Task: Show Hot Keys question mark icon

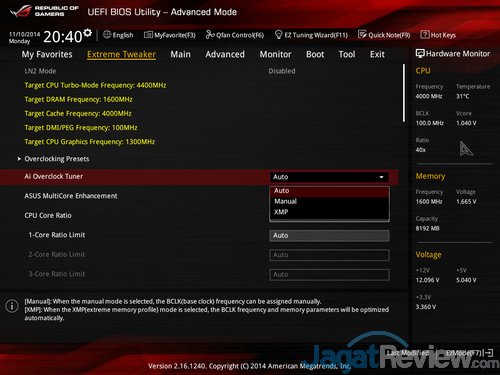Action: (425, 35)
